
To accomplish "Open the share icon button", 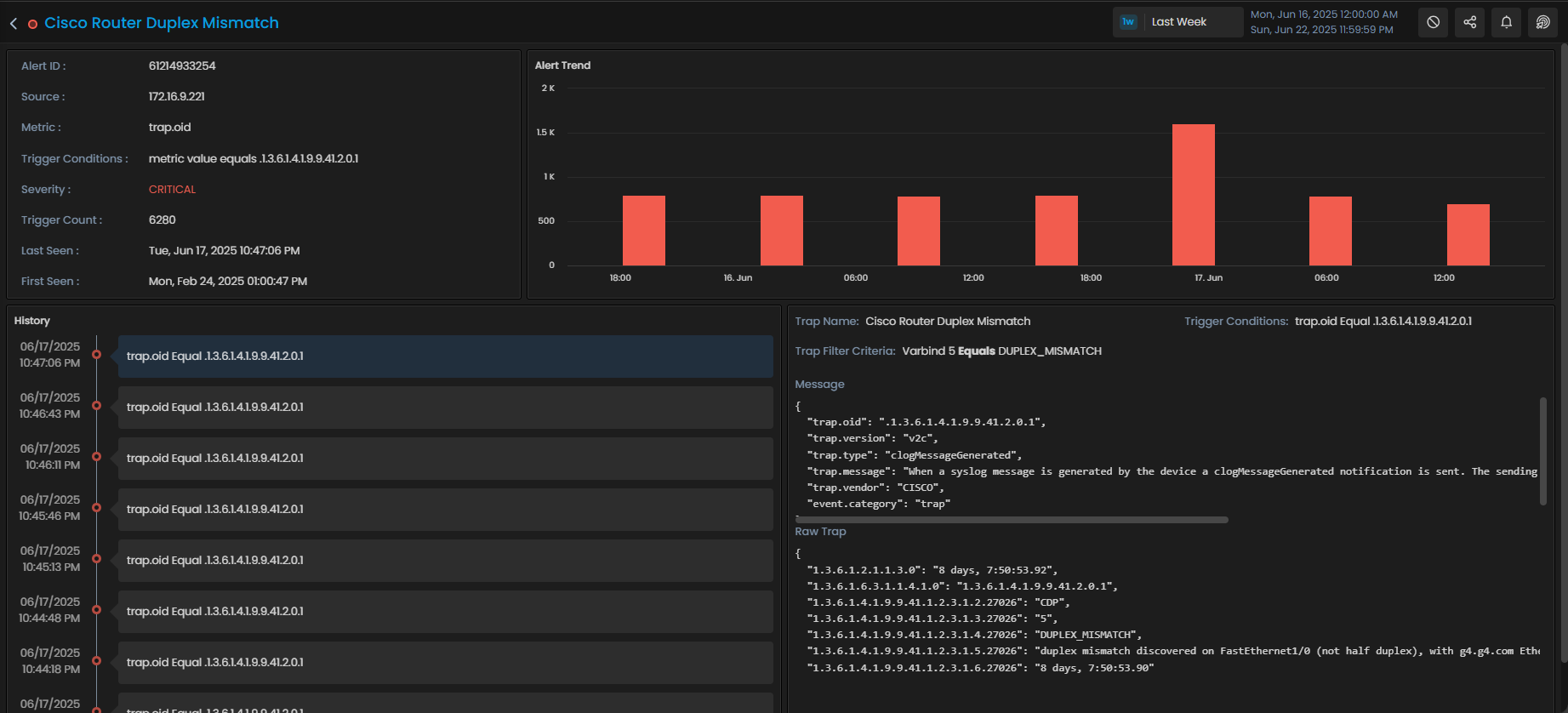I will (x=1470, y=22).
